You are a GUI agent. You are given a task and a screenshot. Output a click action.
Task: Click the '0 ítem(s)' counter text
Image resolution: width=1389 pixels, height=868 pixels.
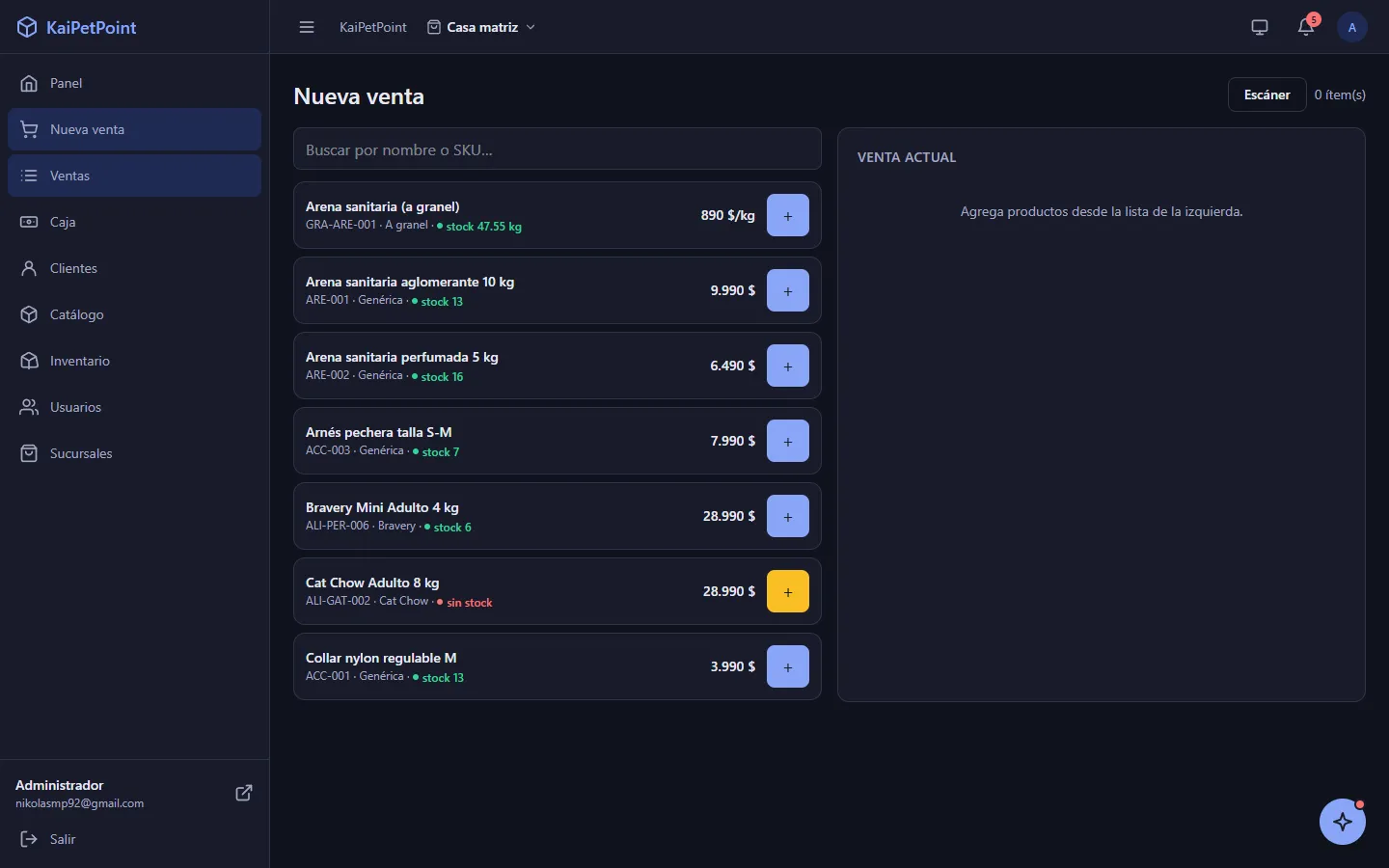(x=1340, y=95)
